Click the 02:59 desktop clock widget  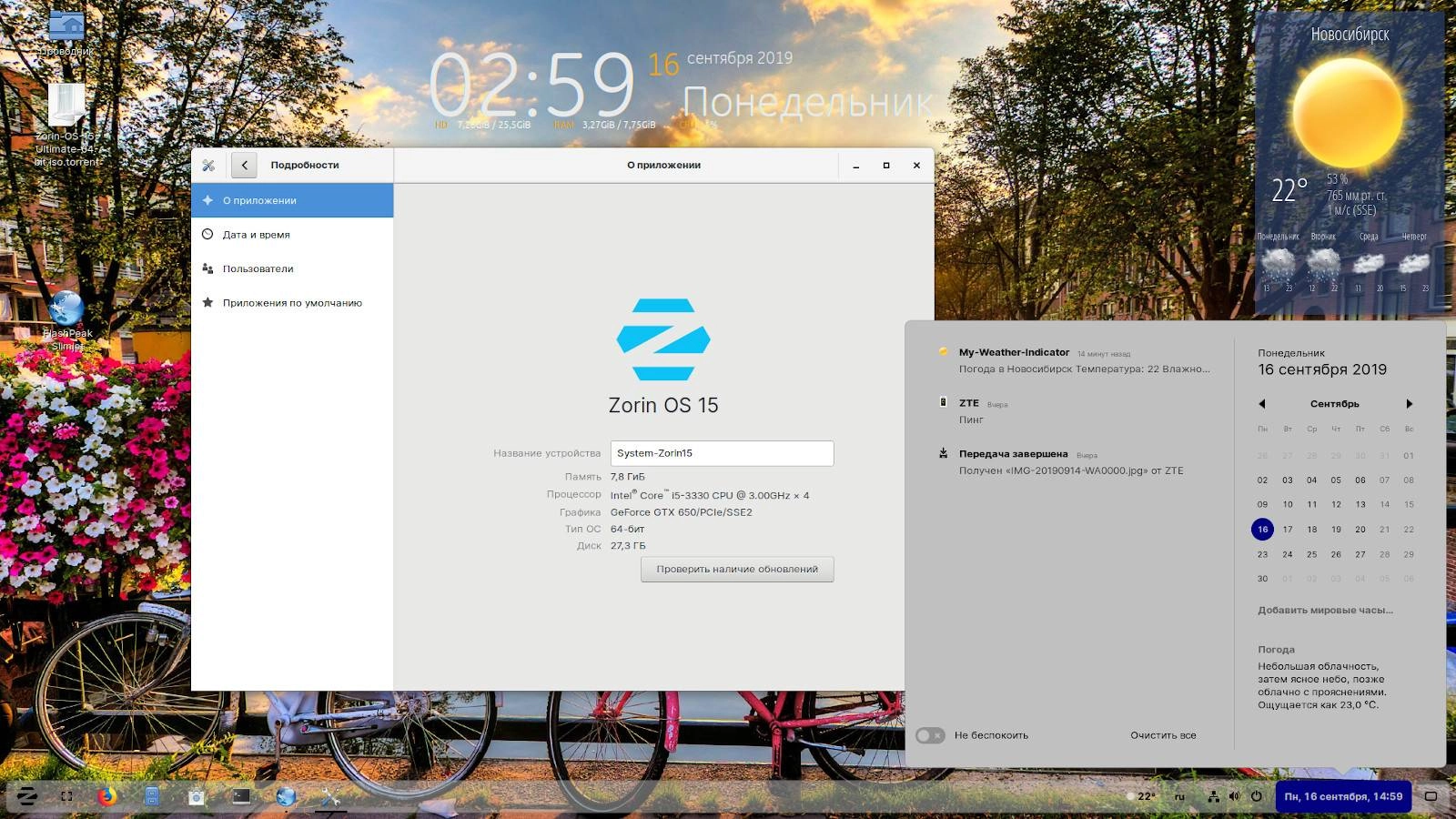tap(531, 85)
